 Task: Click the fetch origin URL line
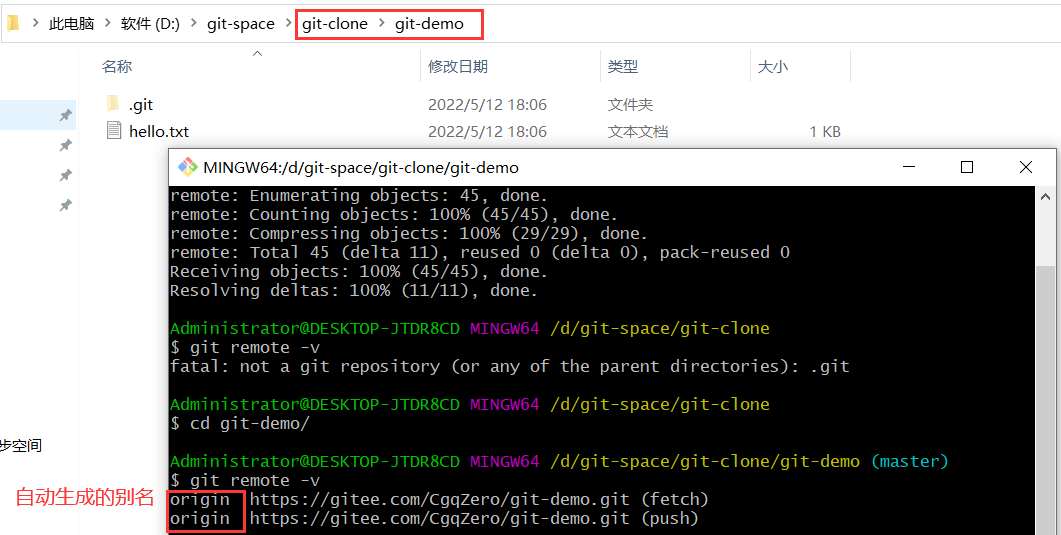tap(439, 500)
